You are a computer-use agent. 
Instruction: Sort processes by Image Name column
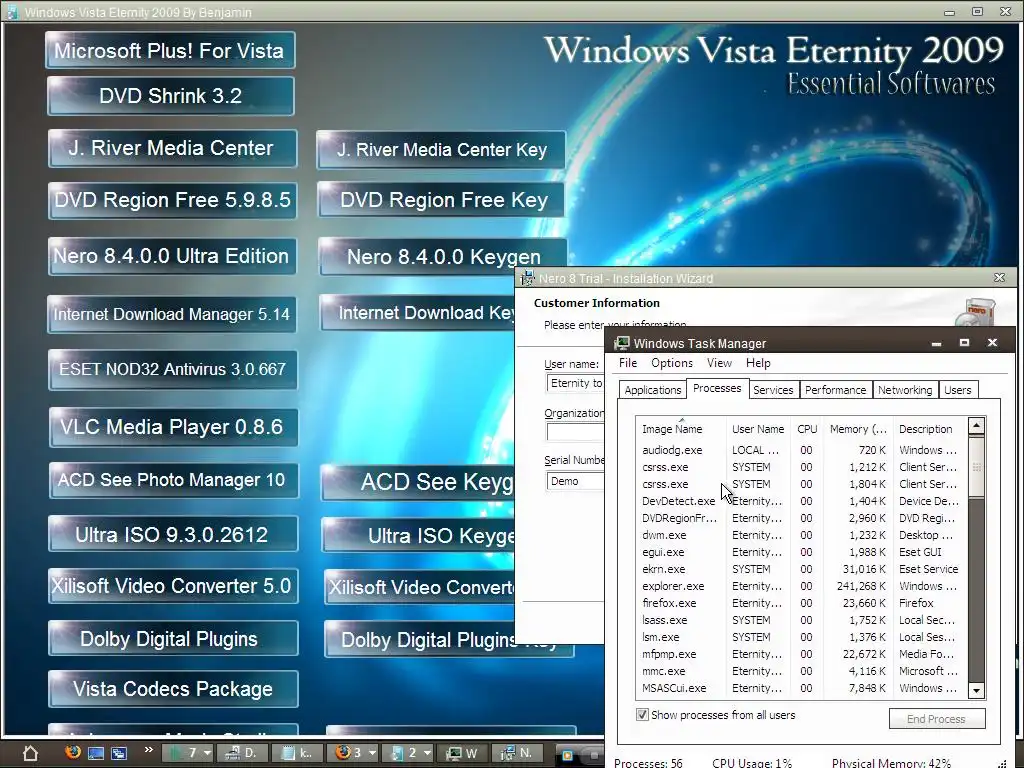pos(681,429)
